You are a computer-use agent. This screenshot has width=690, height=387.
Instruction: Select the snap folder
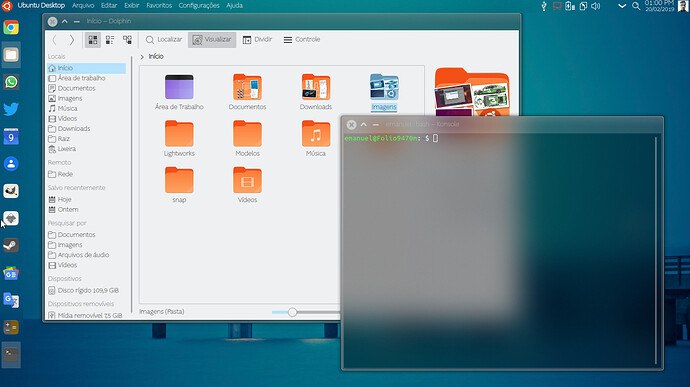[x=179, y=184]
